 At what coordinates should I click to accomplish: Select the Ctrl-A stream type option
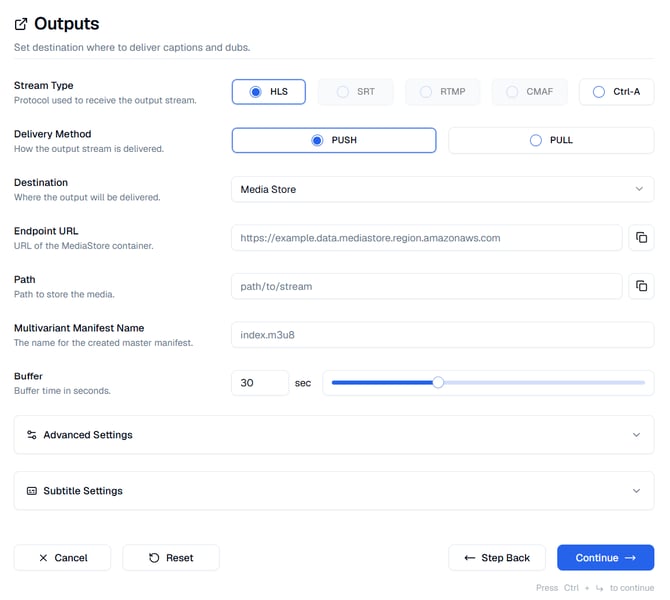(616, 92)
